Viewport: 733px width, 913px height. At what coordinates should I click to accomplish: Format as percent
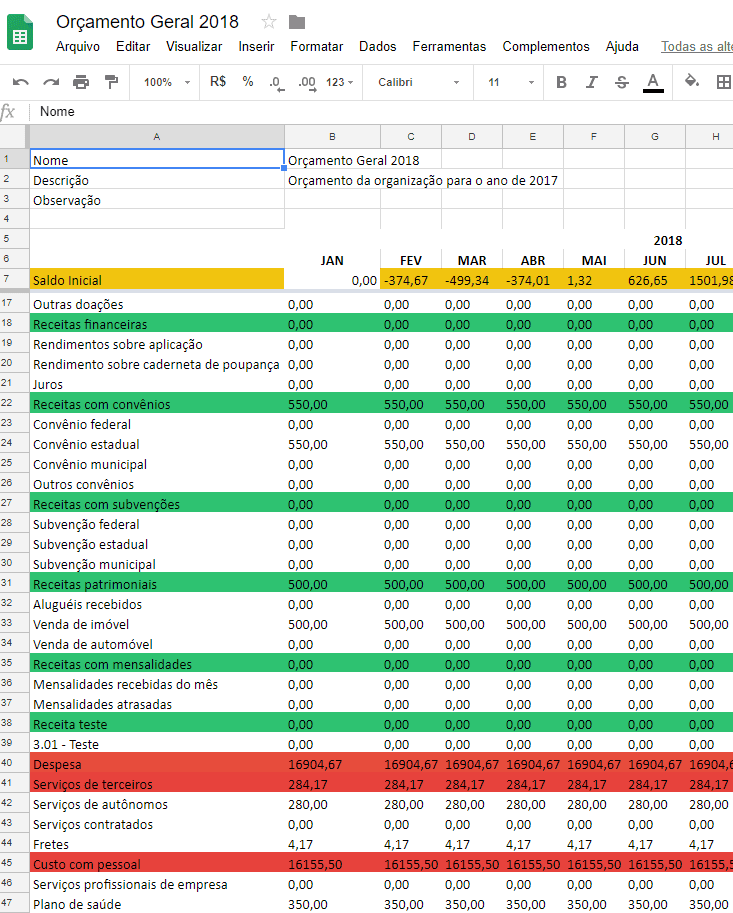coord(247,82)
